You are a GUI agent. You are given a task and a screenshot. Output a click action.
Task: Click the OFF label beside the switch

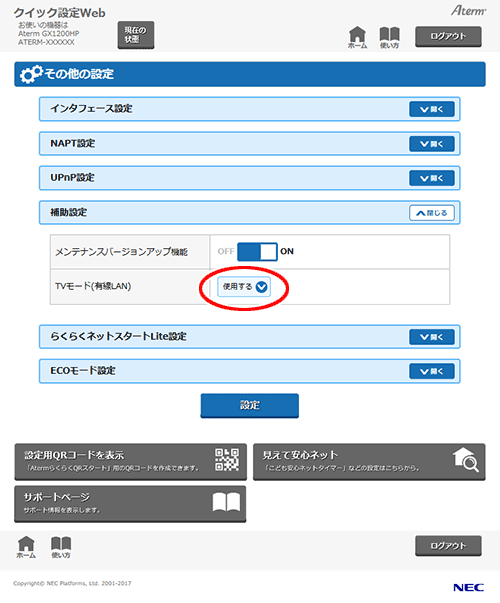click(226, 252)
